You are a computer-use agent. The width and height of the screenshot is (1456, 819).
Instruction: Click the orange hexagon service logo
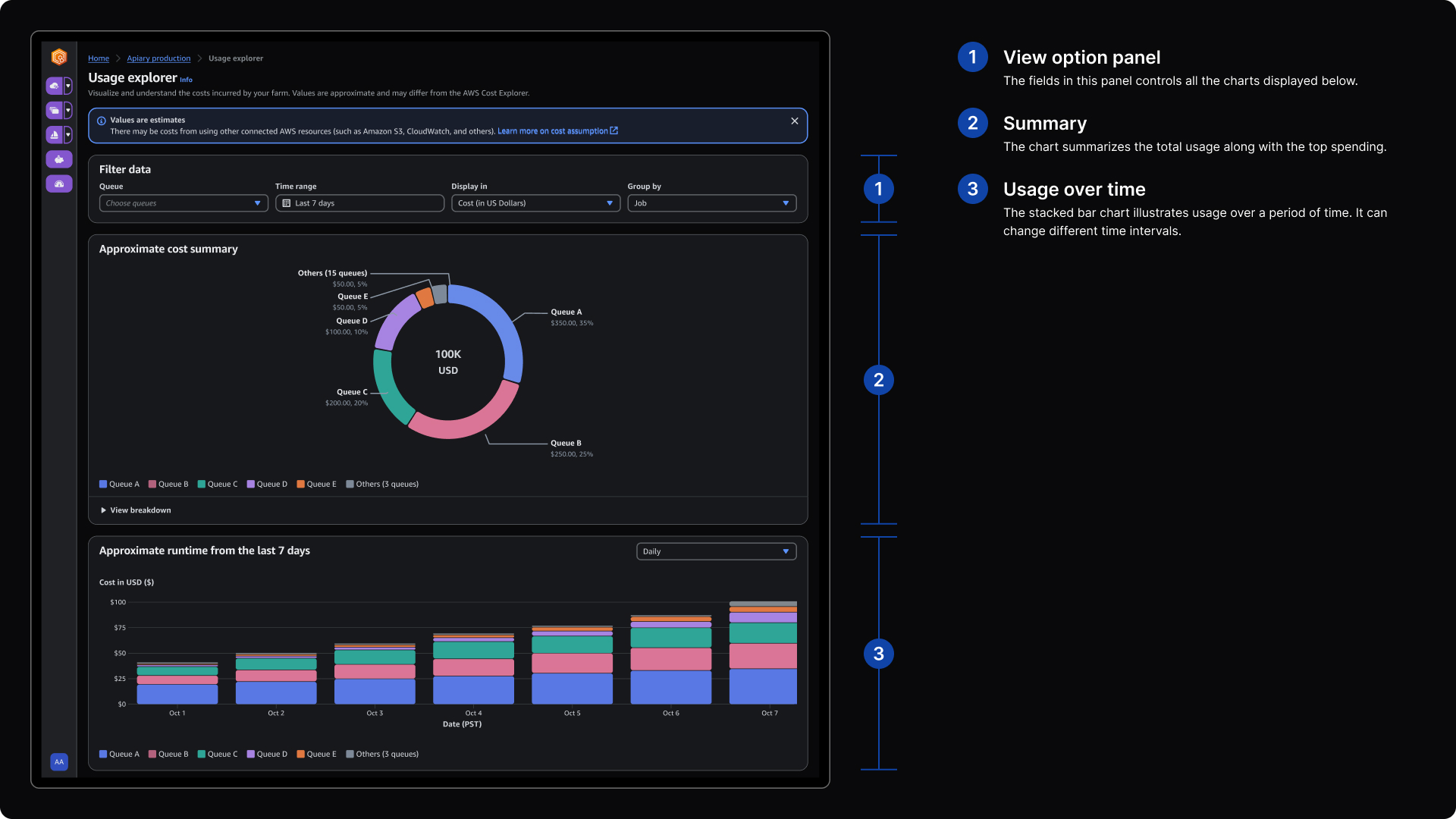[58, 57]
